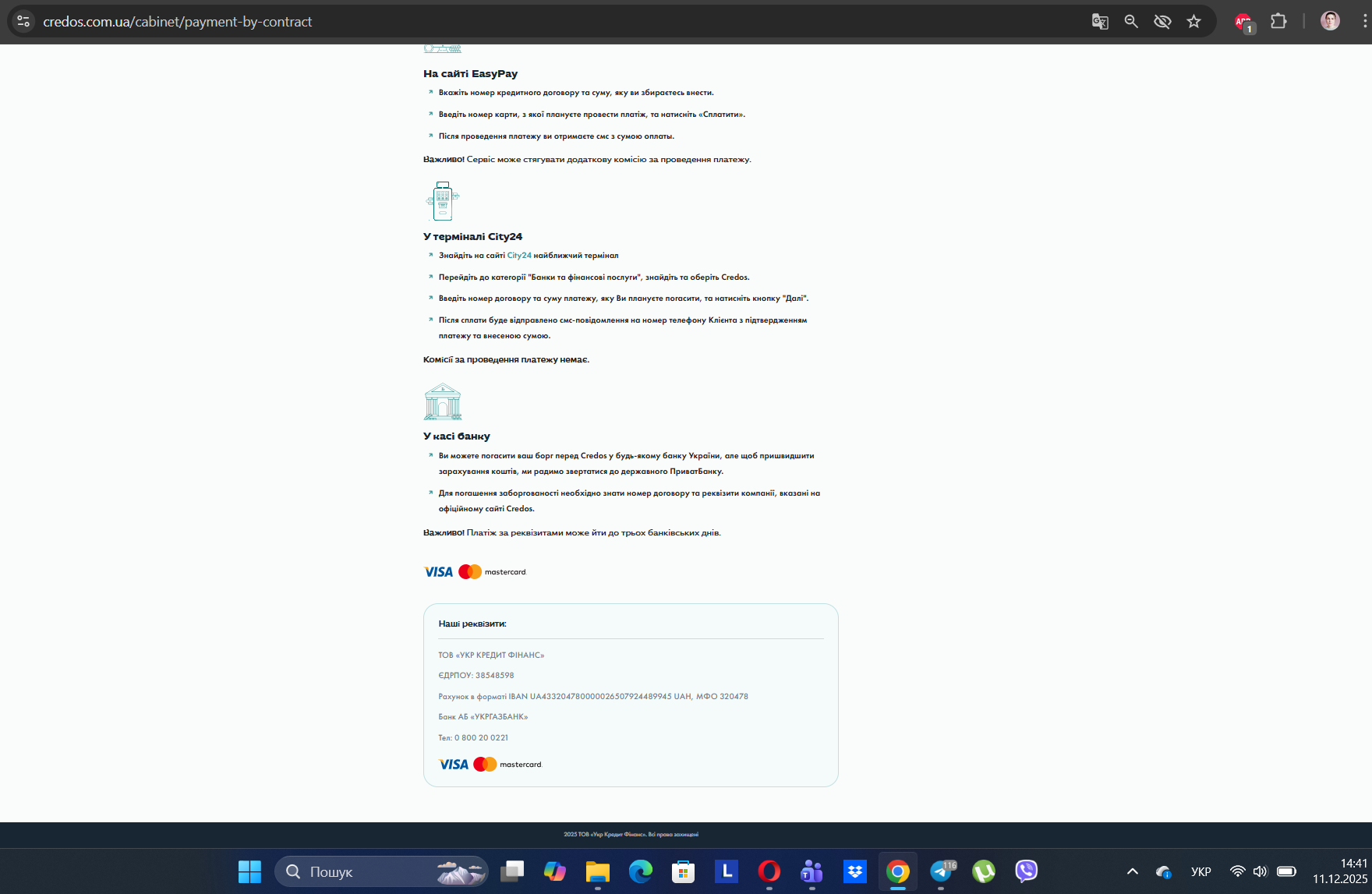
Task: Click 'Комісії за проведення платежу немає.' text
Action: coord(507,360)
